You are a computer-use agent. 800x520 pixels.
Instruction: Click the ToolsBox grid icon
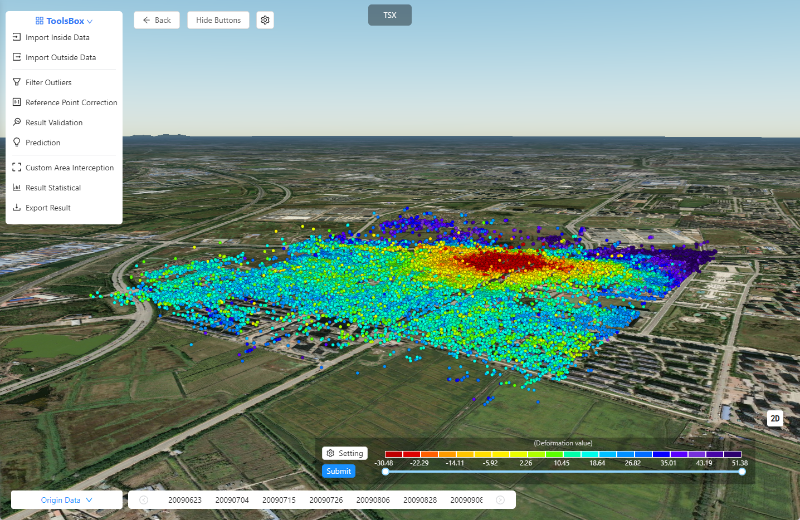coord(39,21)
